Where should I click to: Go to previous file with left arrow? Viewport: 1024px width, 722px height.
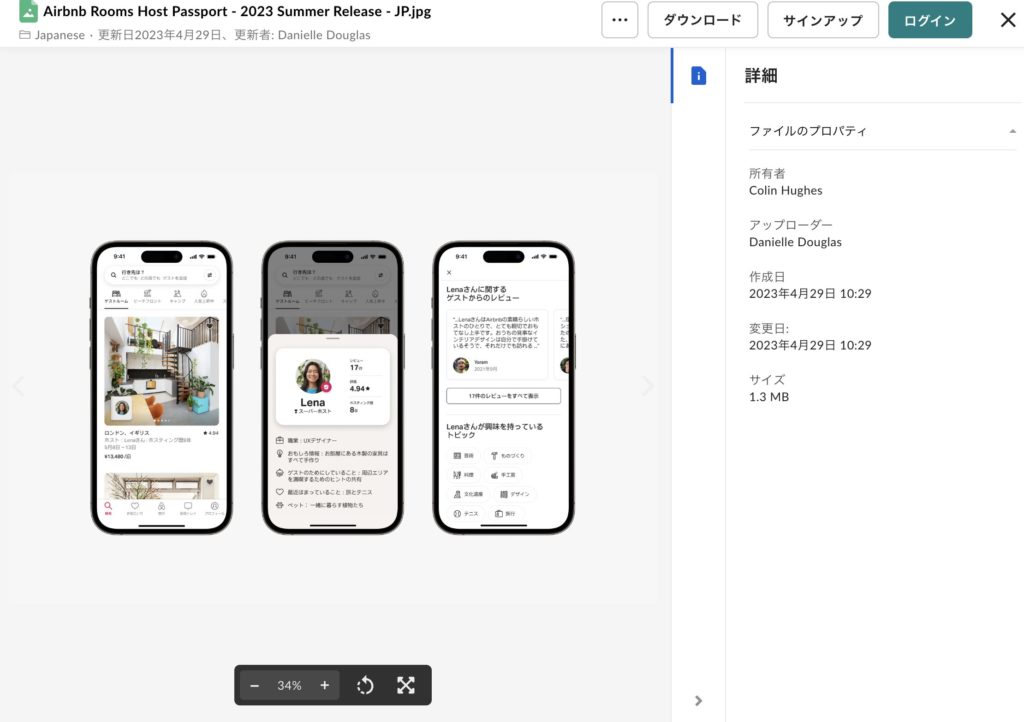(x=17, y=386)
